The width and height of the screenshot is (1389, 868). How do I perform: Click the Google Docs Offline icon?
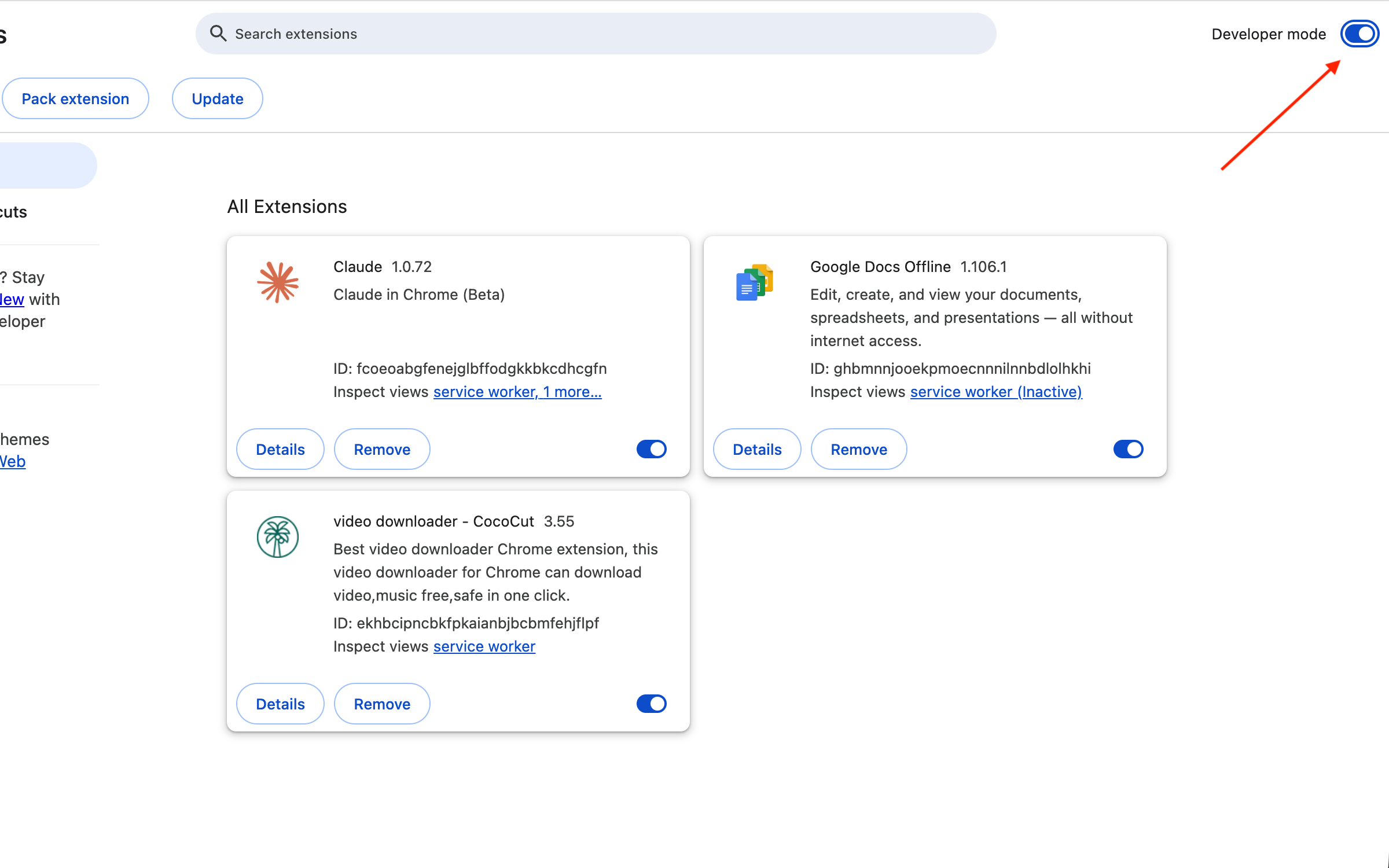coord(755,282)
